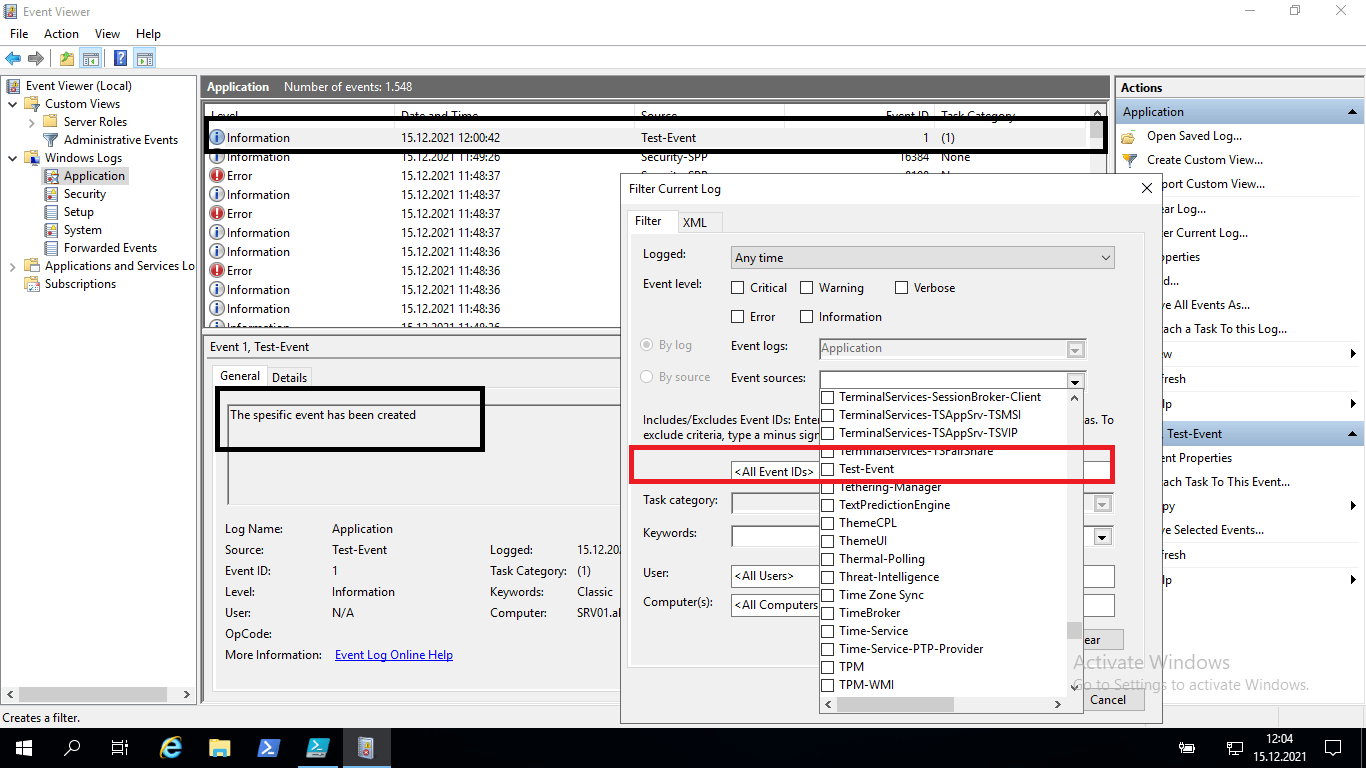
Task: Open Internet Explorer from the taskbar
Action: point(171,747)
